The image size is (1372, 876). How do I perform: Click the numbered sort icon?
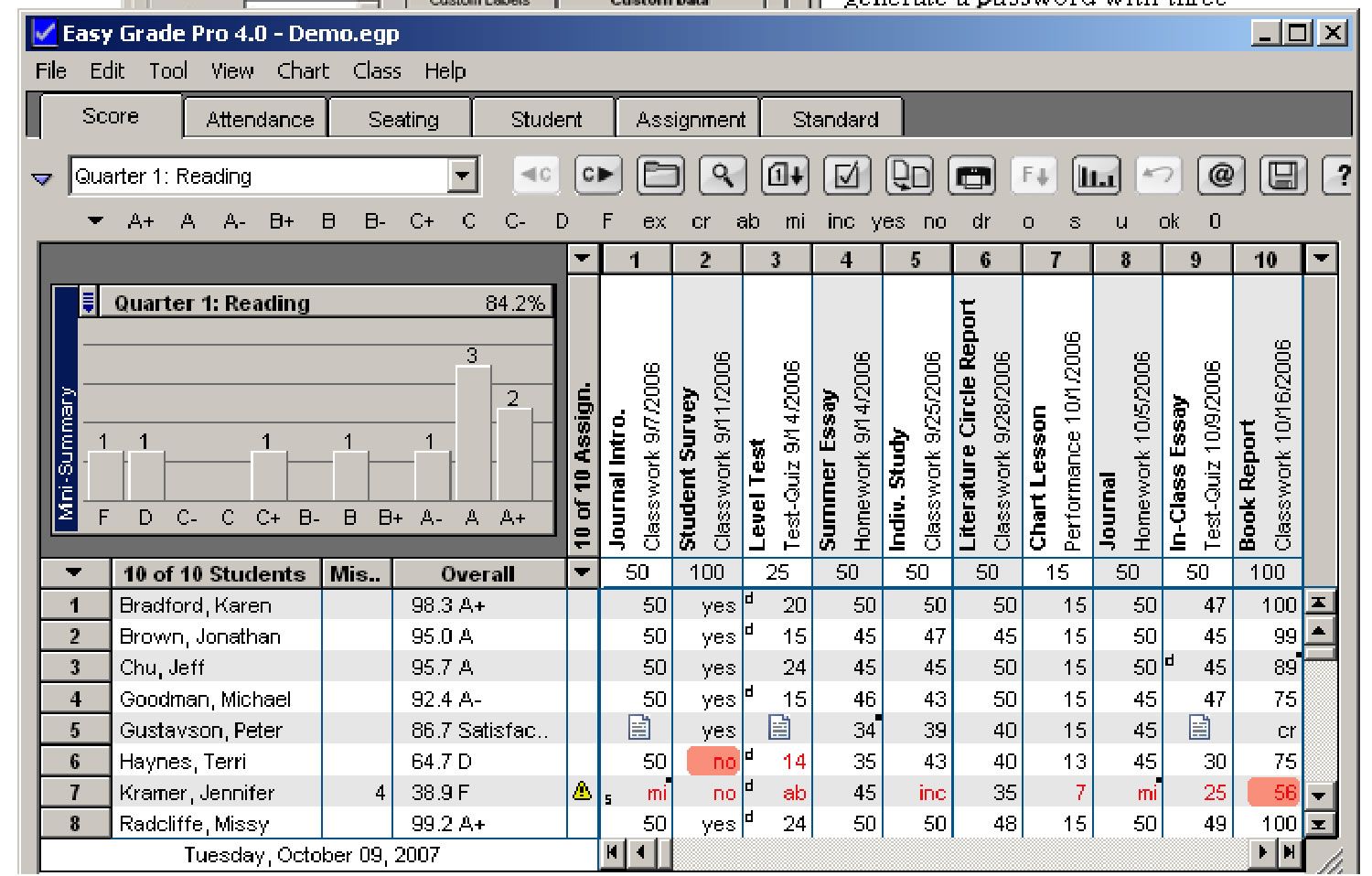785,176
